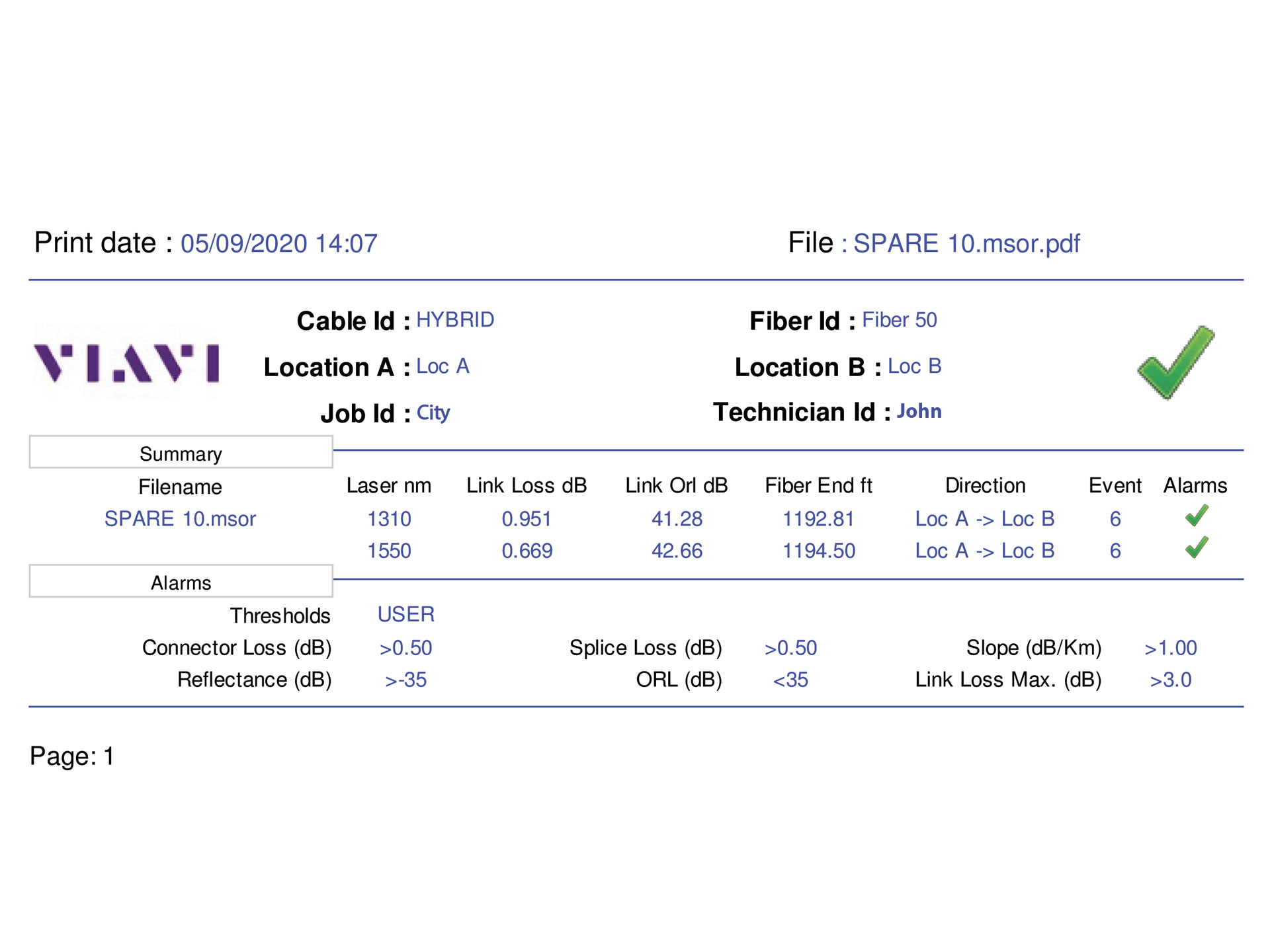Click the print date value 05/09/2020 14:07
This screenshot has width=1270, height=952.
tap(278, 243)
